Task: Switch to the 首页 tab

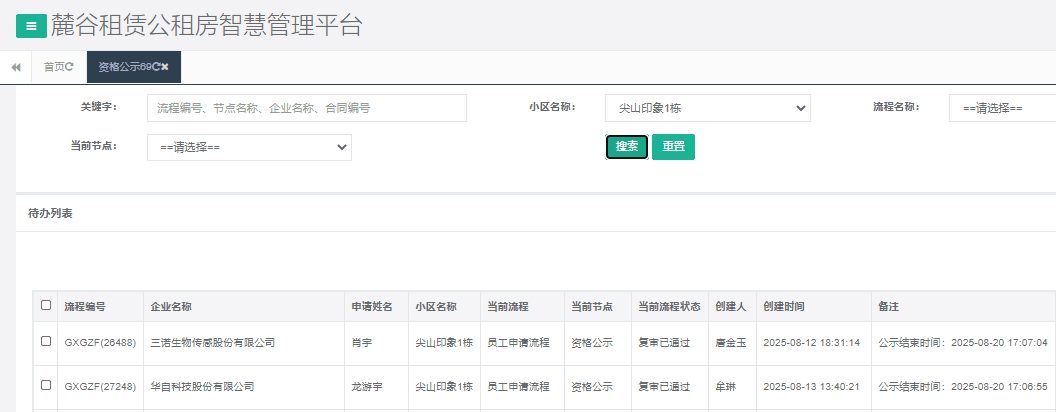Action: click(55, 67)
